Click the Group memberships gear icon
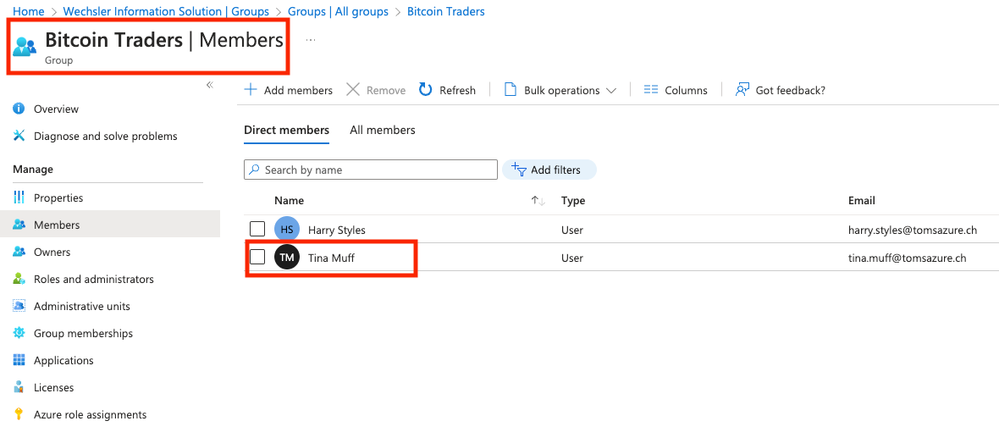This screenshot has height=428, width=999. [18, 333]
